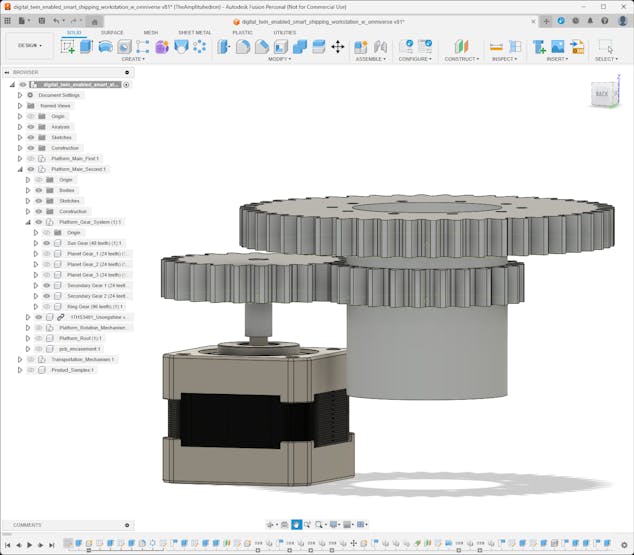
Task: Switch to the SHEET METAL tab
Action: [194, 32]
